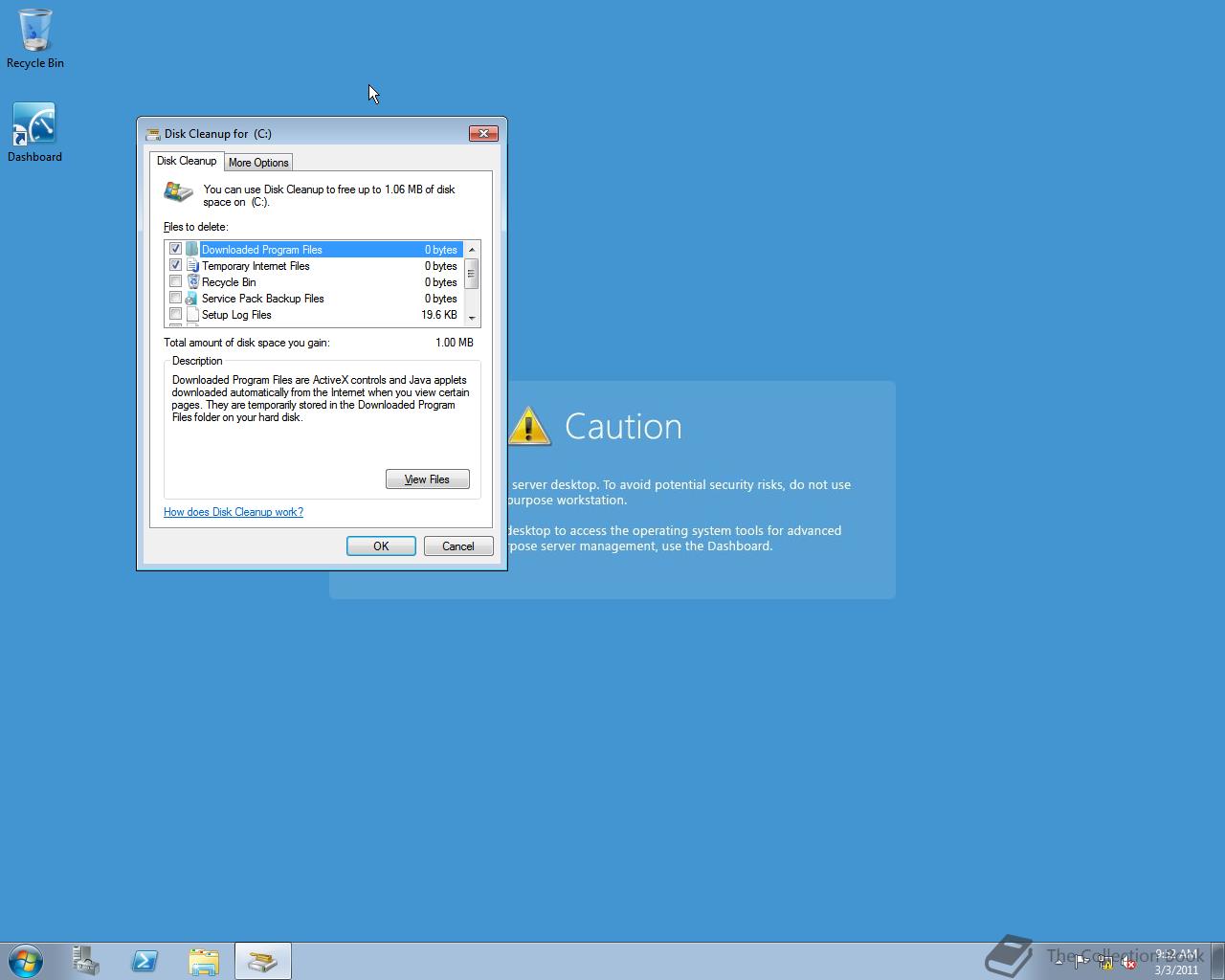1225x980 pixels.
Task: Select the Downloaded Program Files row
Action: coord(314,250)
